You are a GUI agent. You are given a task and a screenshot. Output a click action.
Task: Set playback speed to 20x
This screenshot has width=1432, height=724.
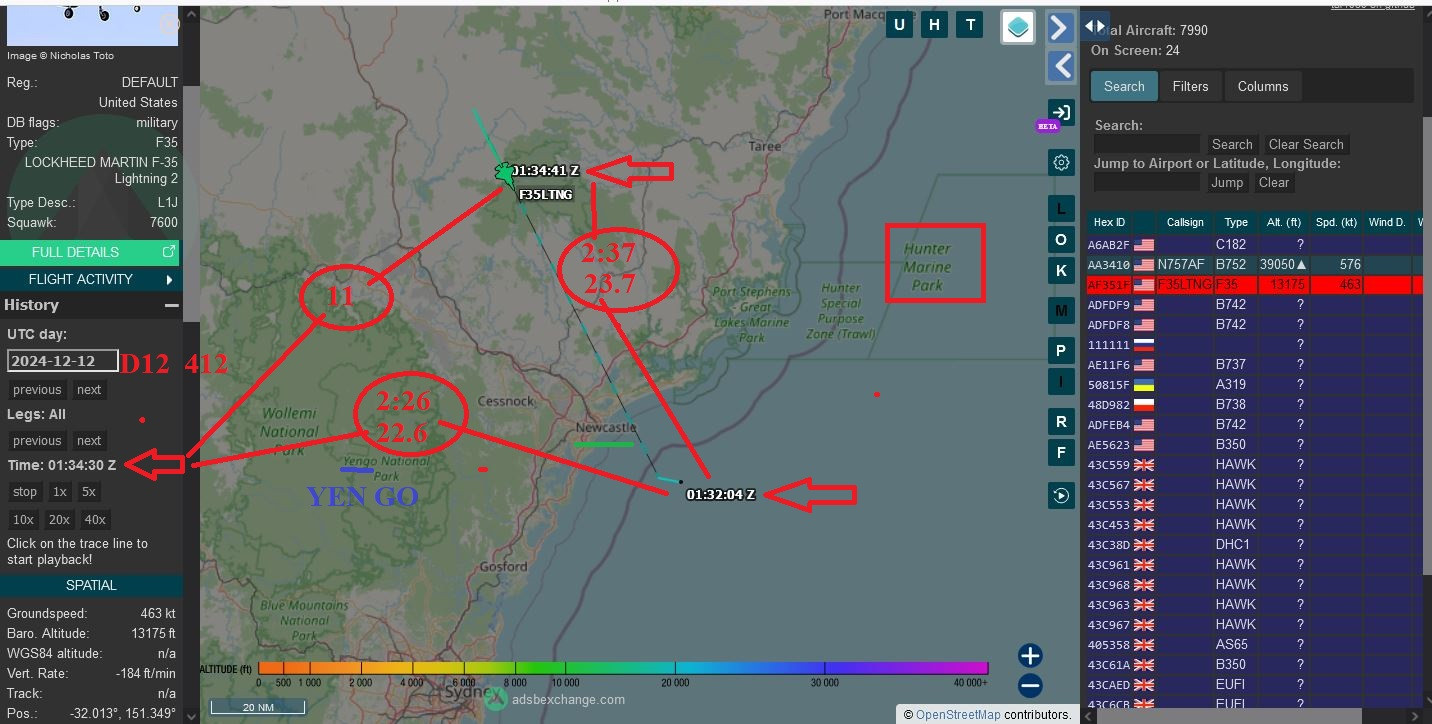(x=59, y=519)
